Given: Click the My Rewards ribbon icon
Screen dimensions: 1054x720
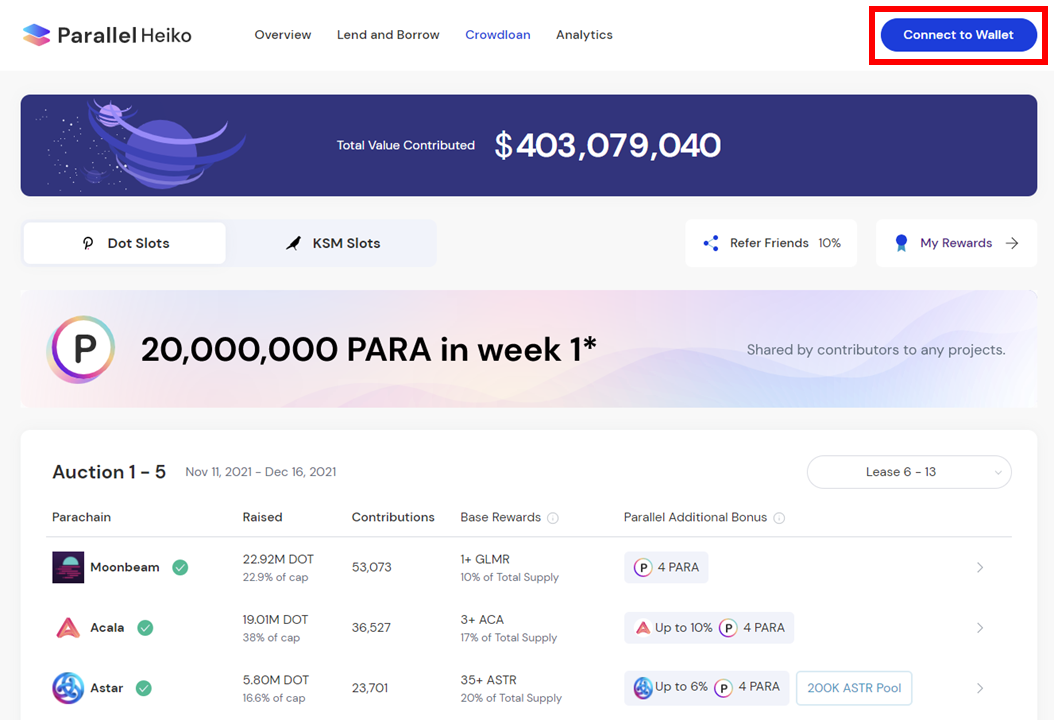Looking at the screenshot, I should 901,243.
